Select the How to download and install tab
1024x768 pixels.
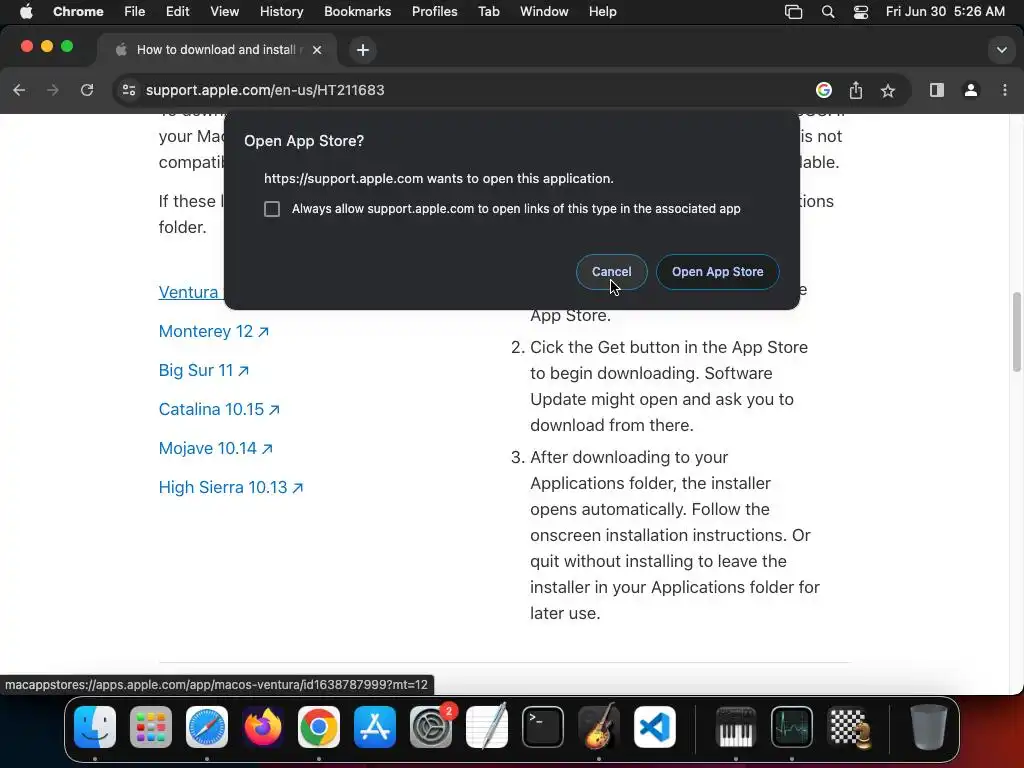click(216, 50)
